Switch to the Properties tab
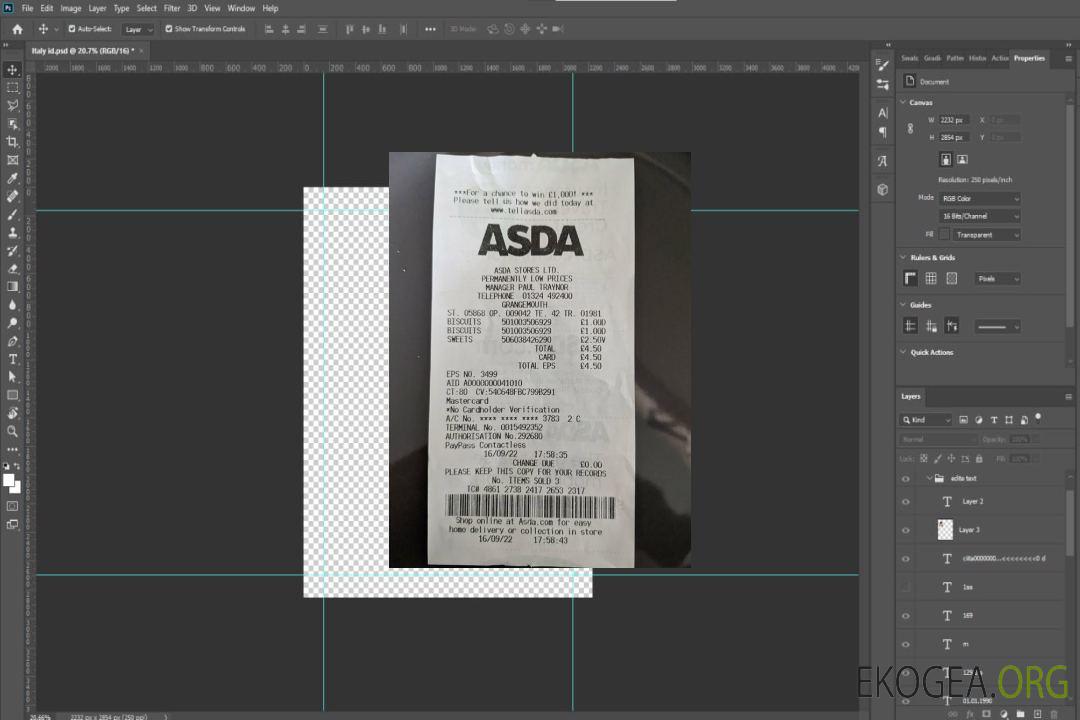The width and height of the screenshot is (1080, 720). pyautogui.click(x=1029, y=58)
